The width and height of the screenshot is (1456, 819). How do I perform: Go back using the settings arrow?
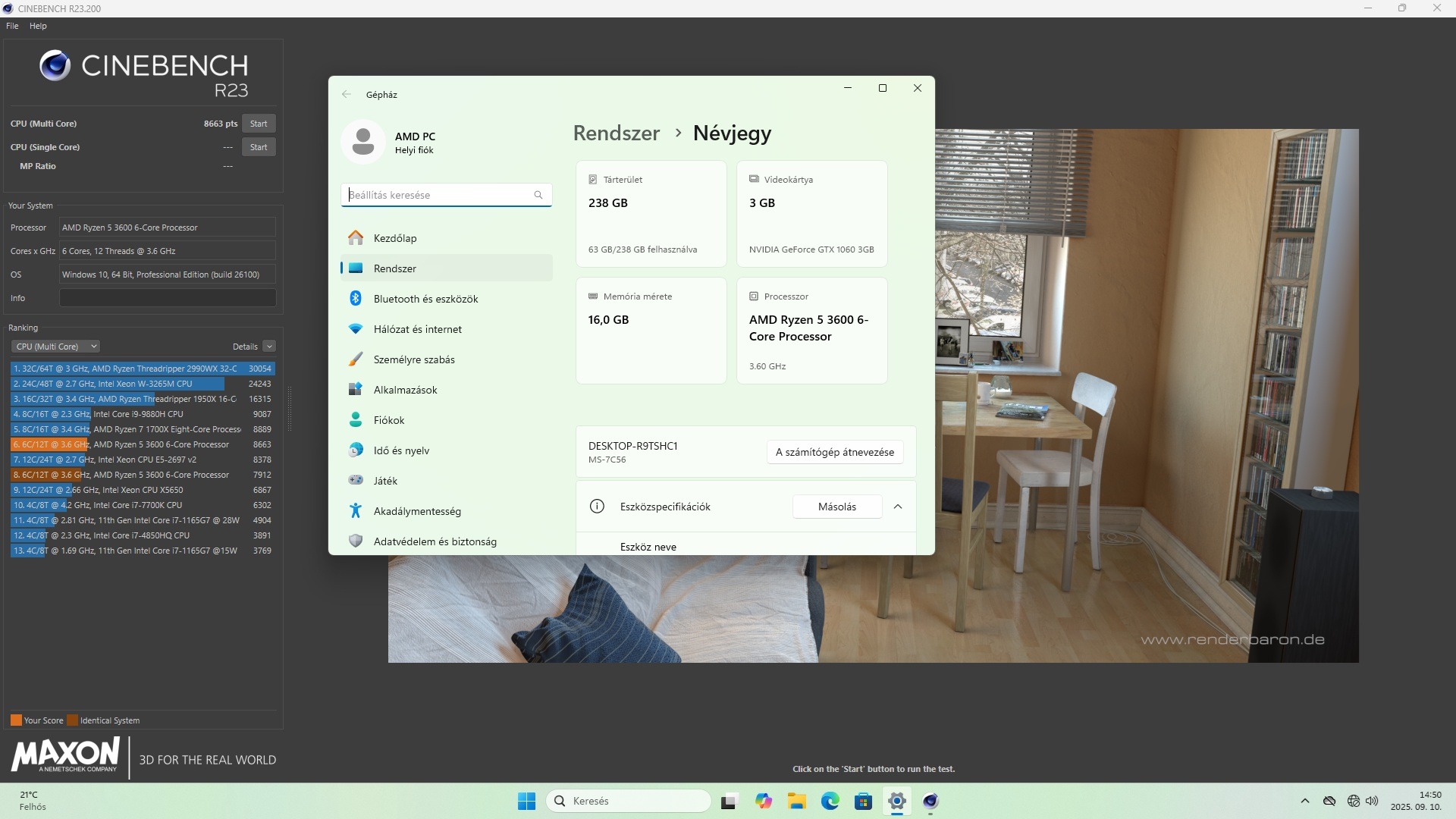click(x=347, y=95)
